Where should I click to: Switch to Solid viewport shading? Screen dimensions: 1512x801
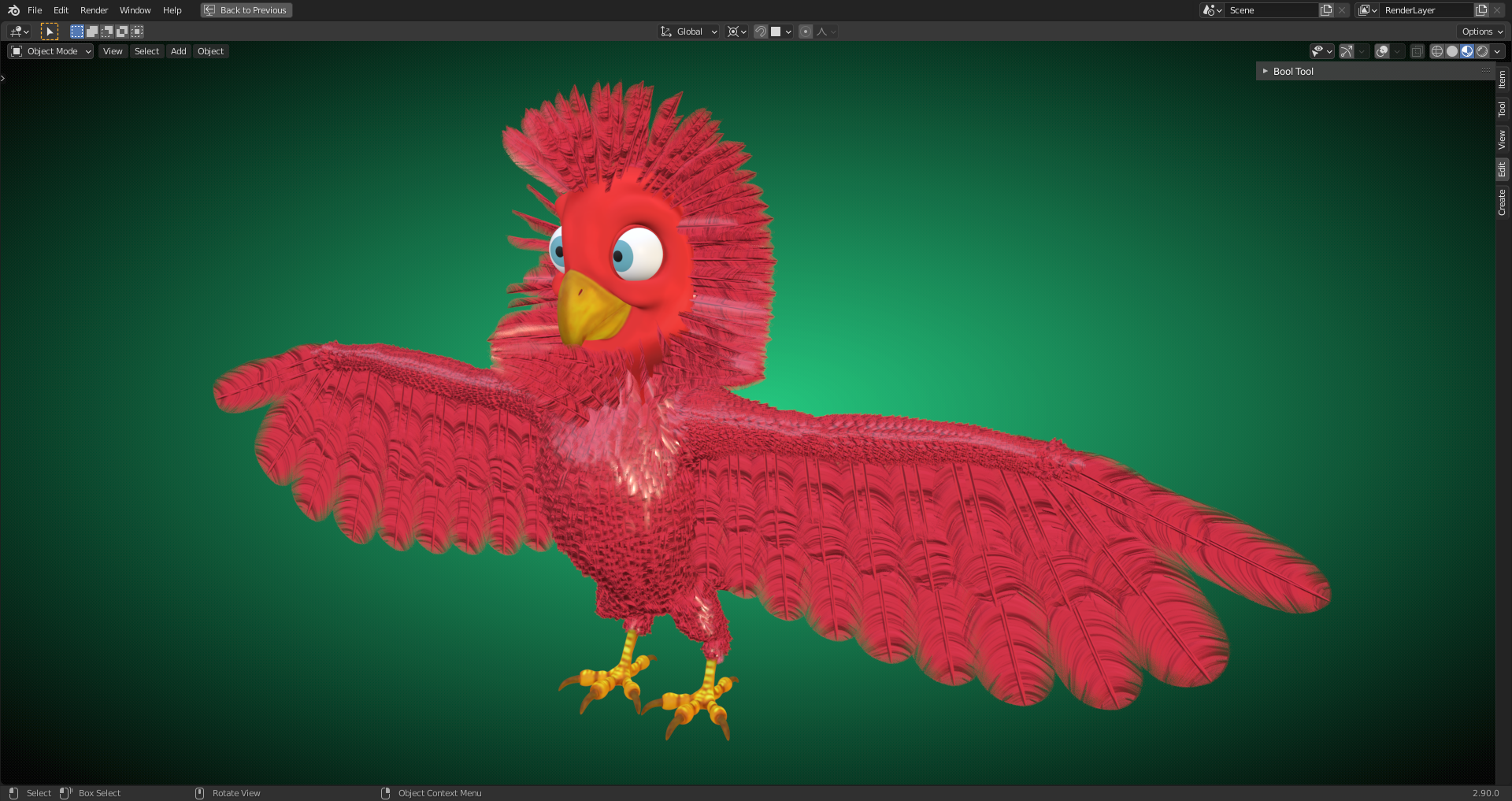(1452, 51)
